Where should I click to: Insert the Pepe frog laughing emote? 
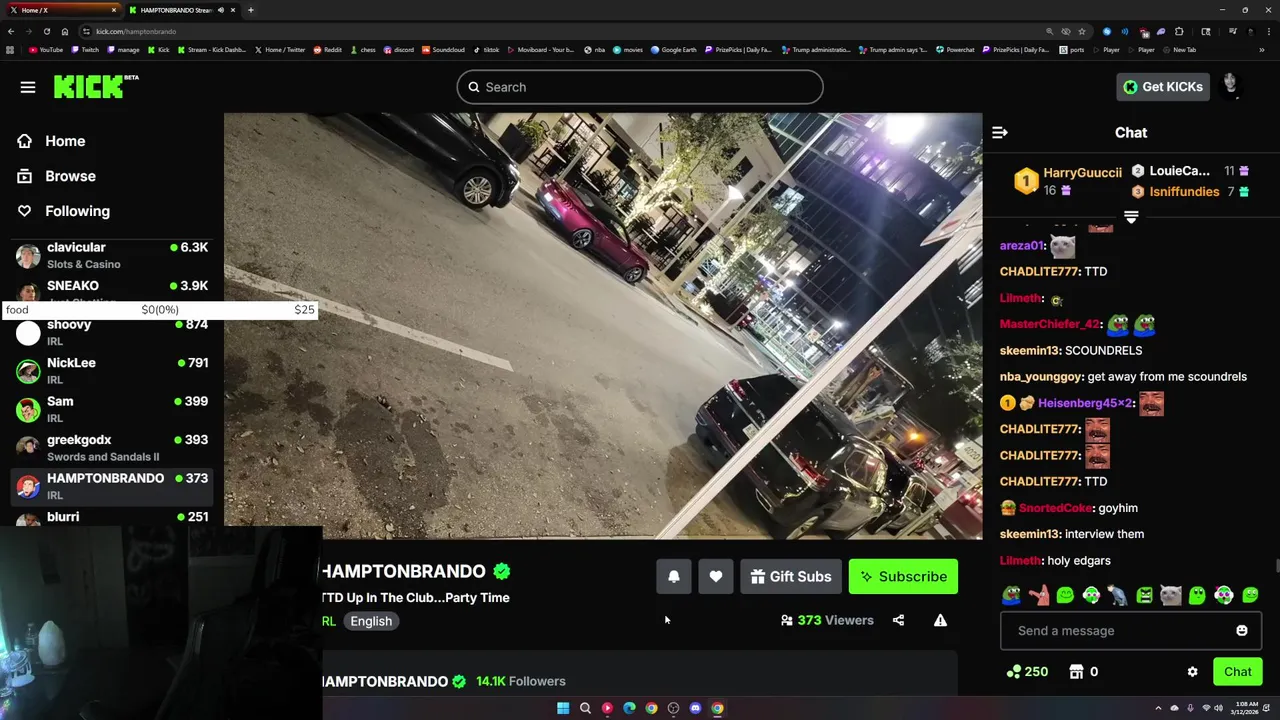click(1012, 596)
